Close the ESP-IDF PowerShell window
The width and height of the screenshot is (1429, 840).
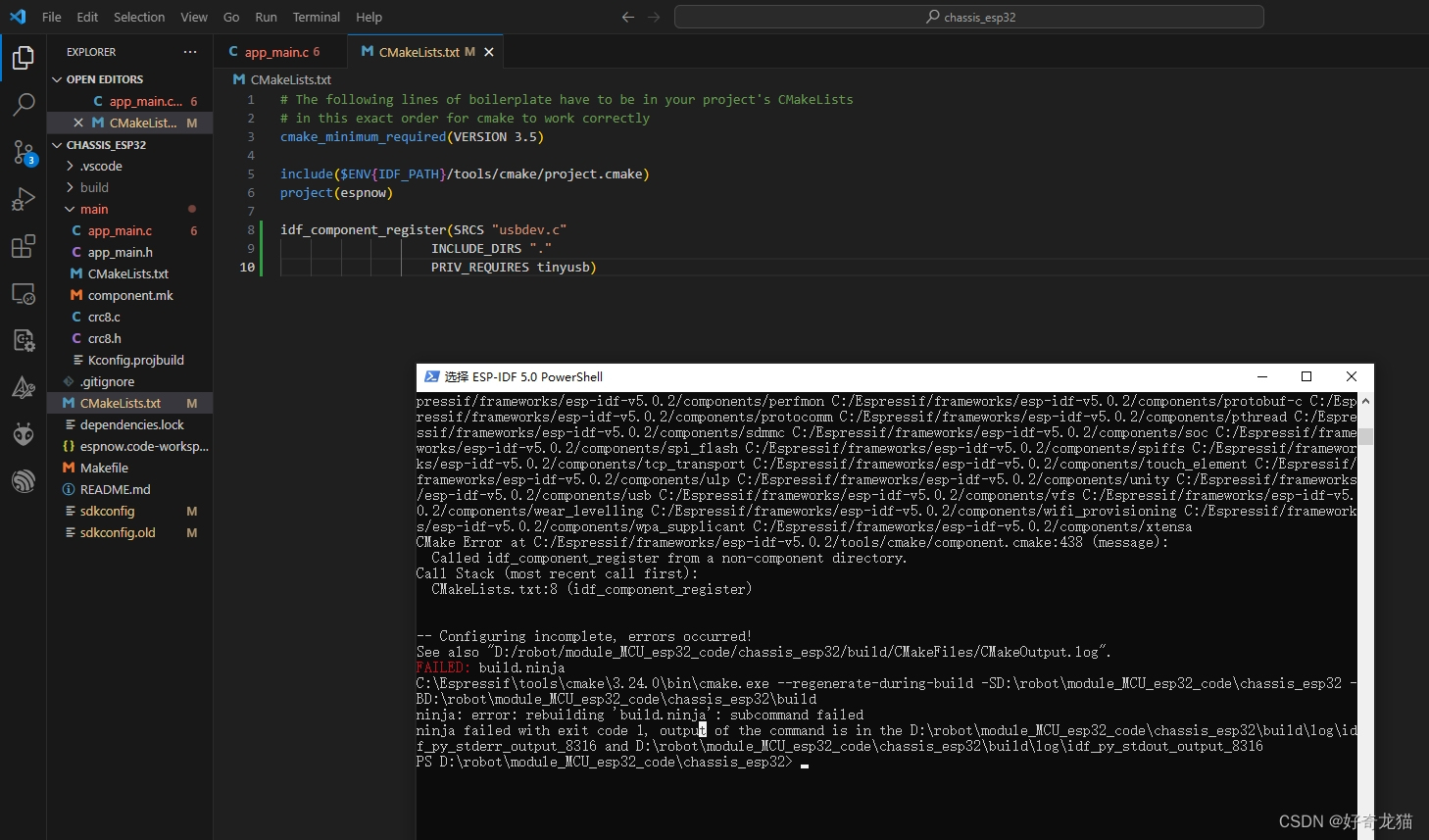pyautogui.click(x=1352, y=376)
